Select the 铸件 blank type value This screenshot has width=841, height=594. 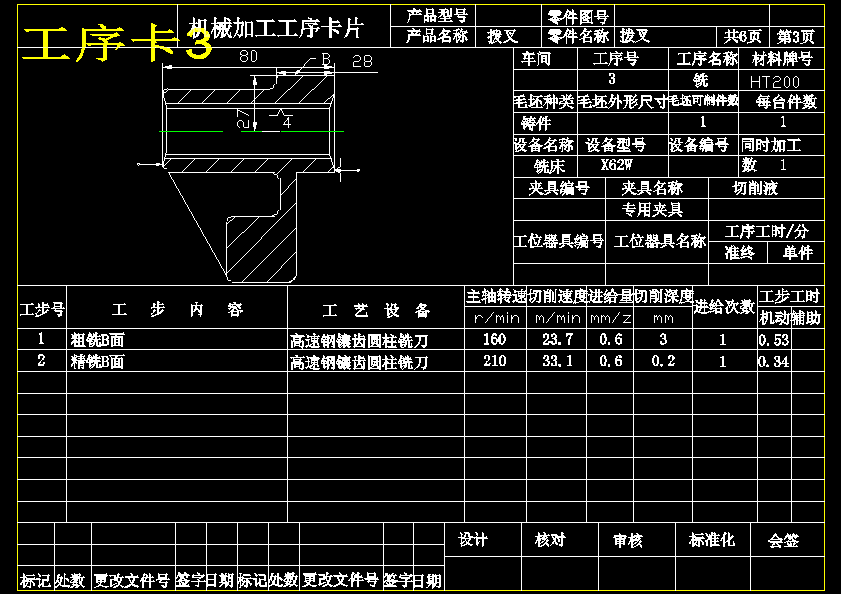pyautogui.click(x=536, y=123)
